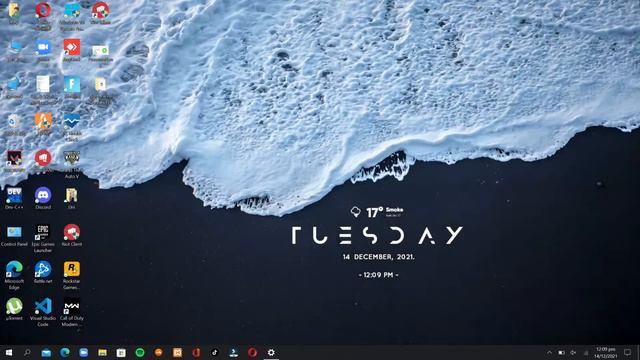
Task: Open Zoom from the taskbar
Action: 84,352
